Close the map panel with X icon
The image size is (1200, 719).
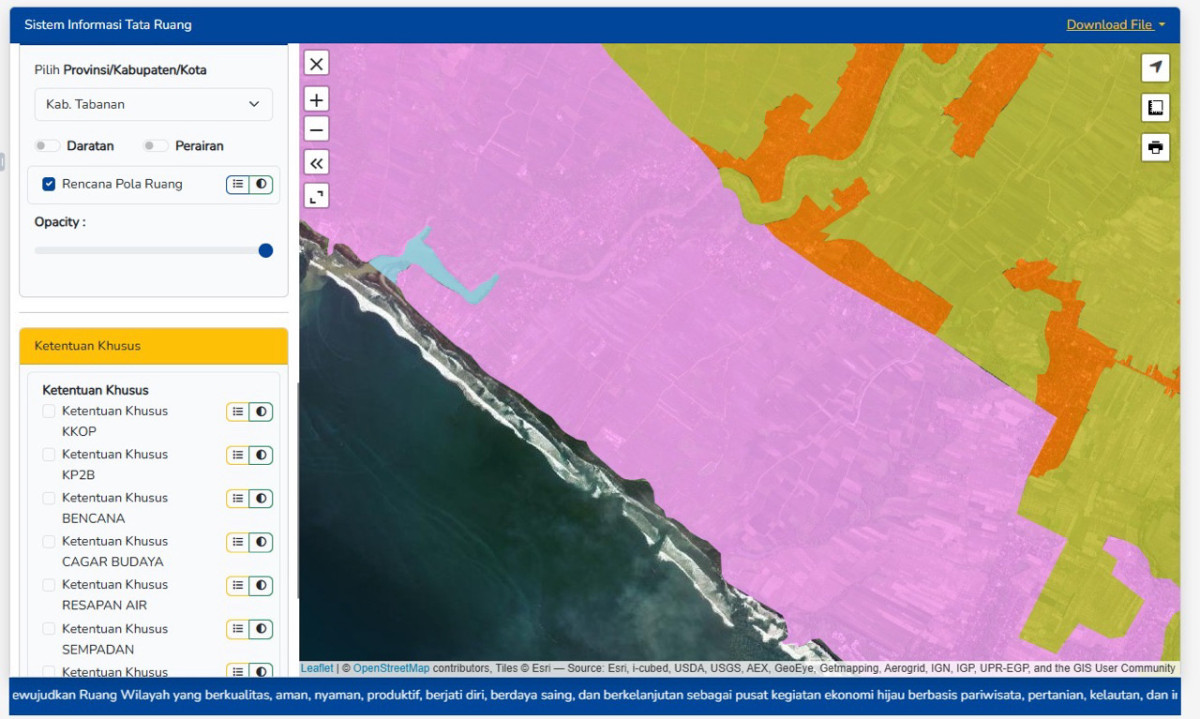coord(316,64)
